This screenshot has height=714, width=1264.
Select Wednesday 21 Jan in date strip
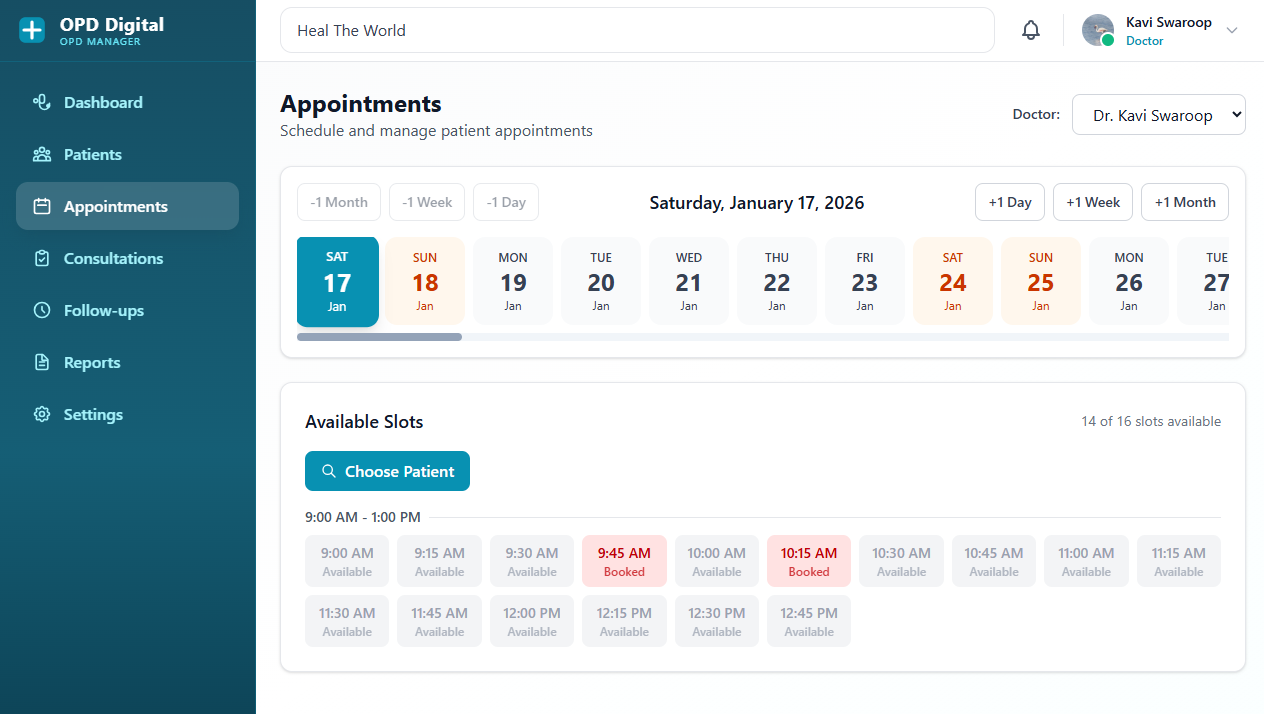coord(688,281)
